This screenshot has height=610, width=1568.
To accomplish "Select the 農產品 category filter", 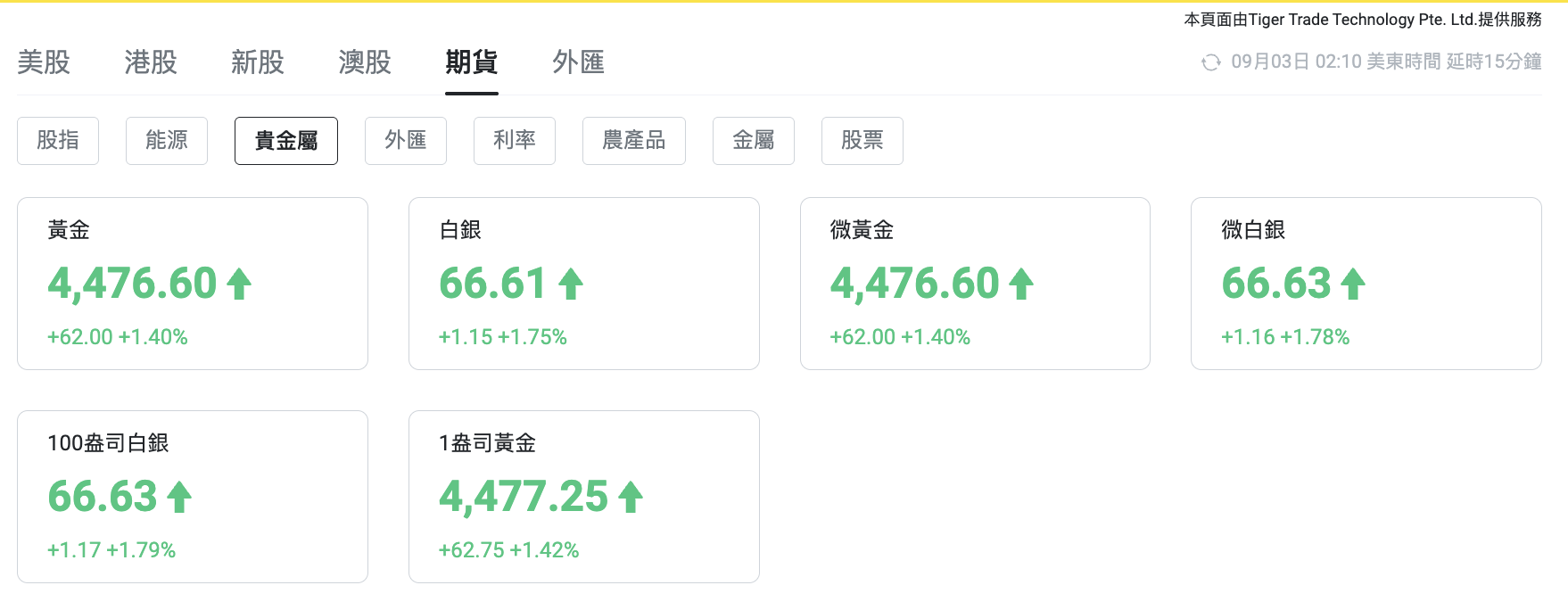I will point(634,141).
